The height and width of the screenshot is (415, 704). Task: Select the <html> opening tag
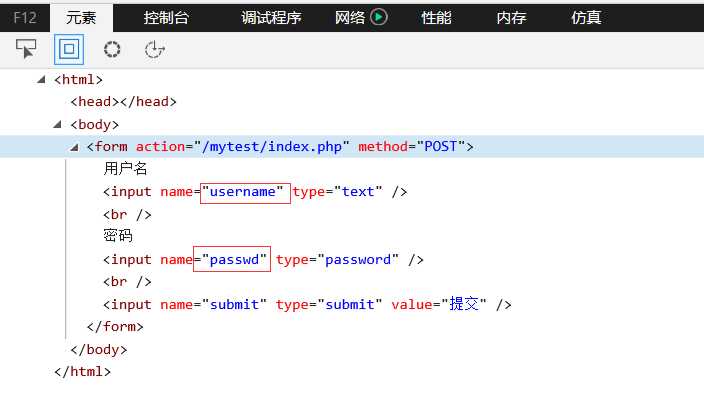point(79,80)
